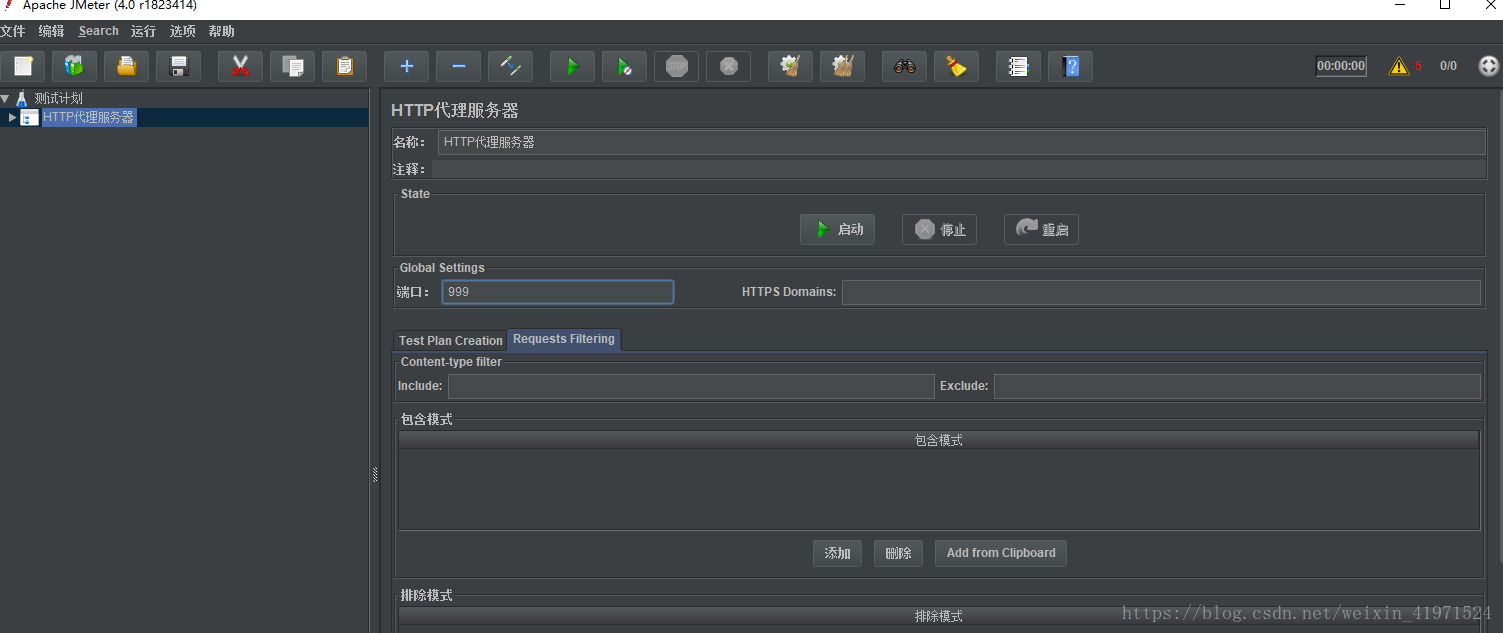1503x633 pixels.
Task: Click the Reset search brush icon
Action: pyautogui.click(x=957, y=67)
